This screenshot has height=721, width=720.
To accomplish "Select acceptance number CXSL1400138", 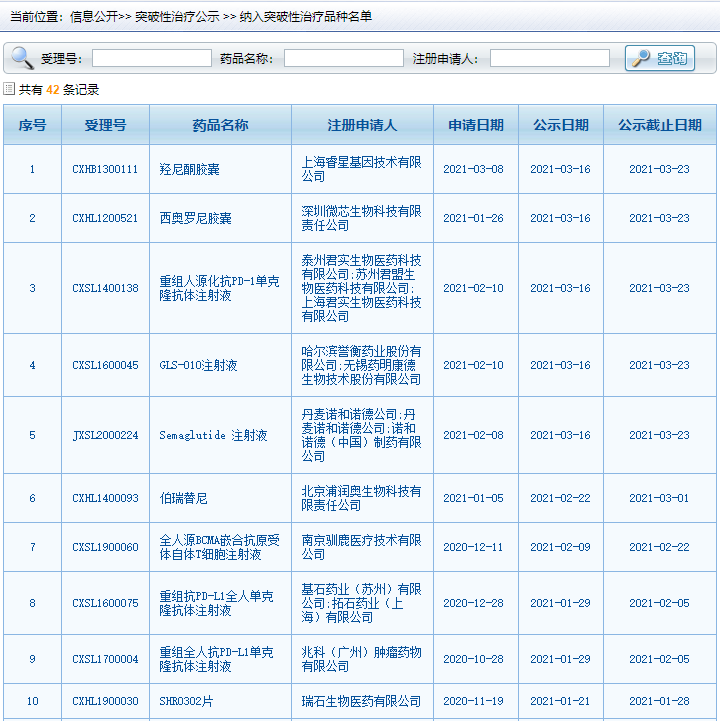I will (105, 288).
